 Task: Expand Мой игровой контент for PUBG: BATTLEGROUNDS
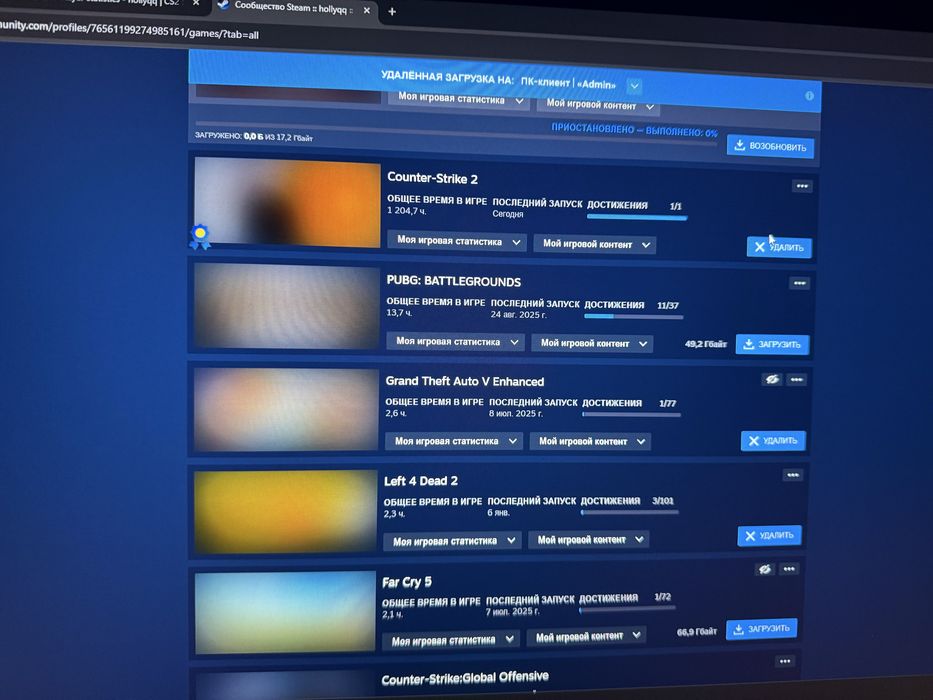(x=592, y=343)
